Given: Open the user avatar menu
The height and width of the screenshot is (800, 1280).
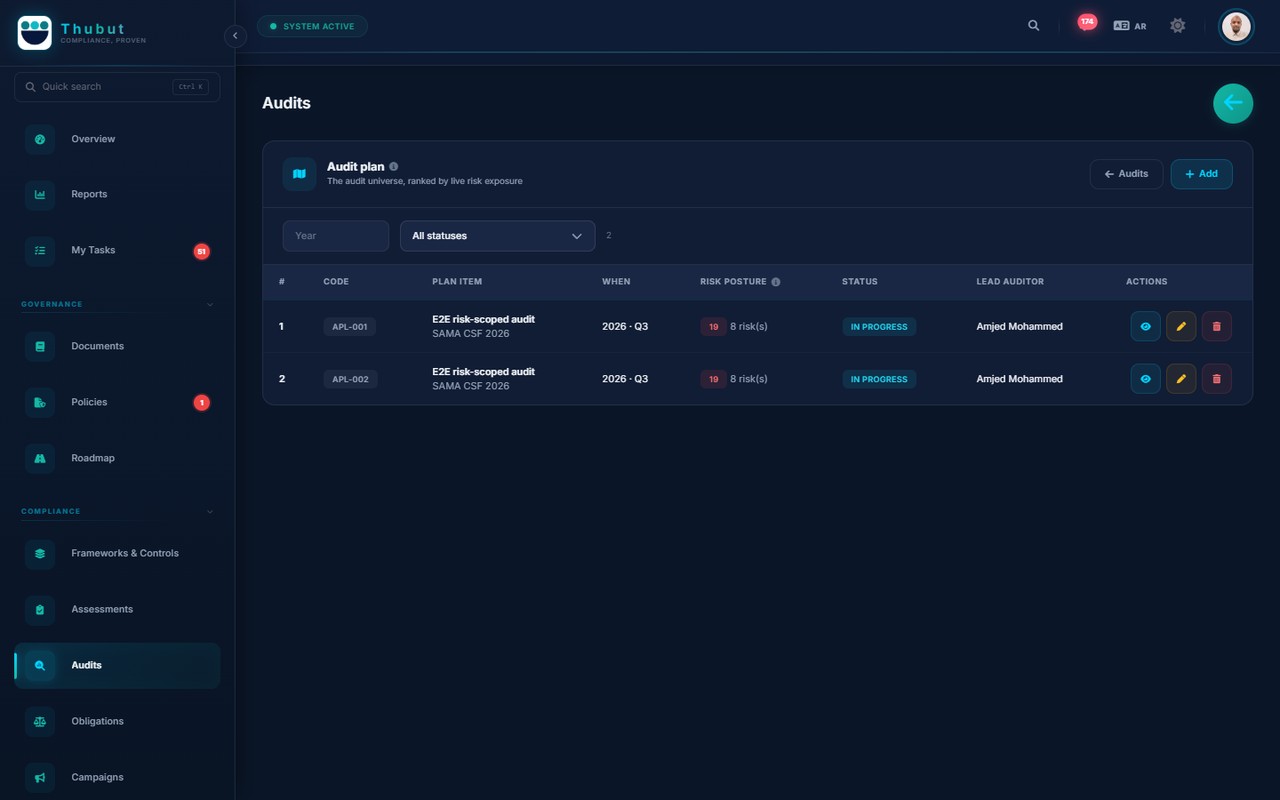Looking at the screenshot, I should point(1236,26).
